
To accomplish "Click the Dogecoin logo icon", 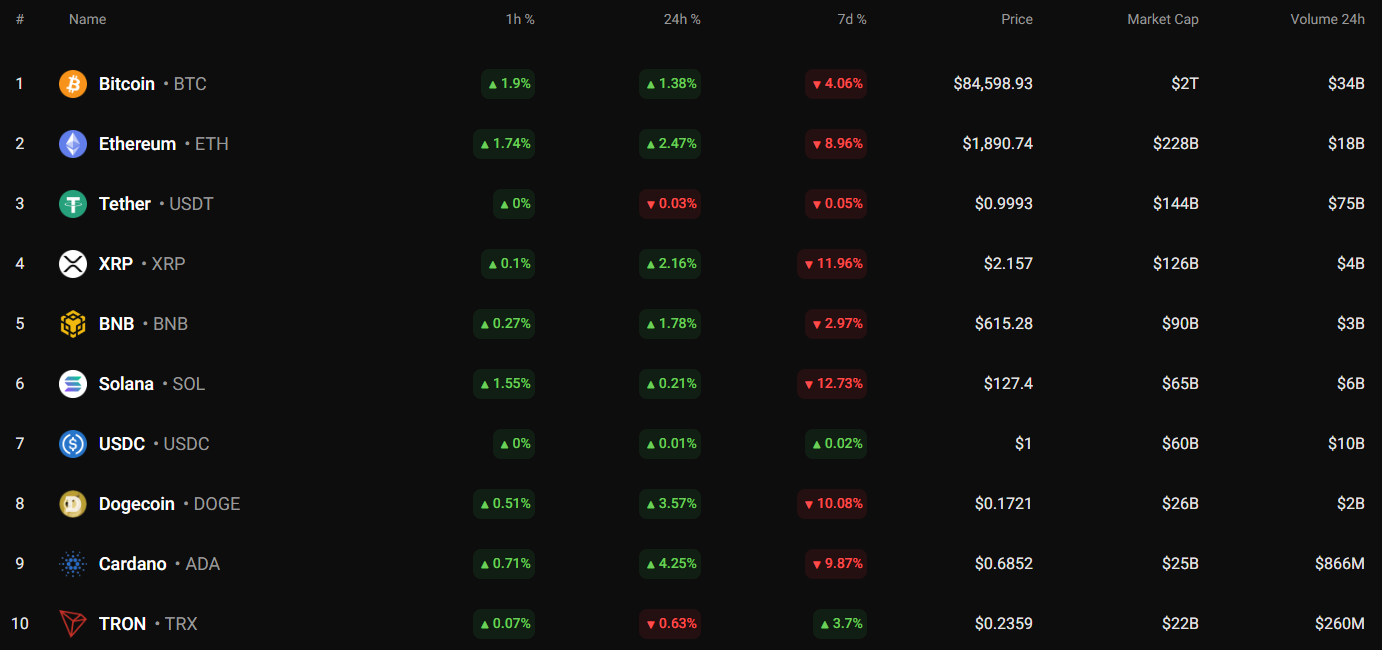I will (73, 504).
